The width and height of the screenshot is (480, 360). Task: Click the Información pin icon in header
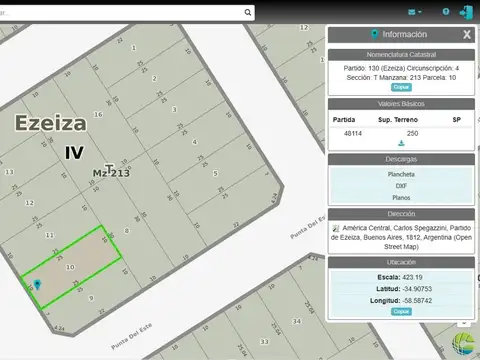click(x=375, y=34)
